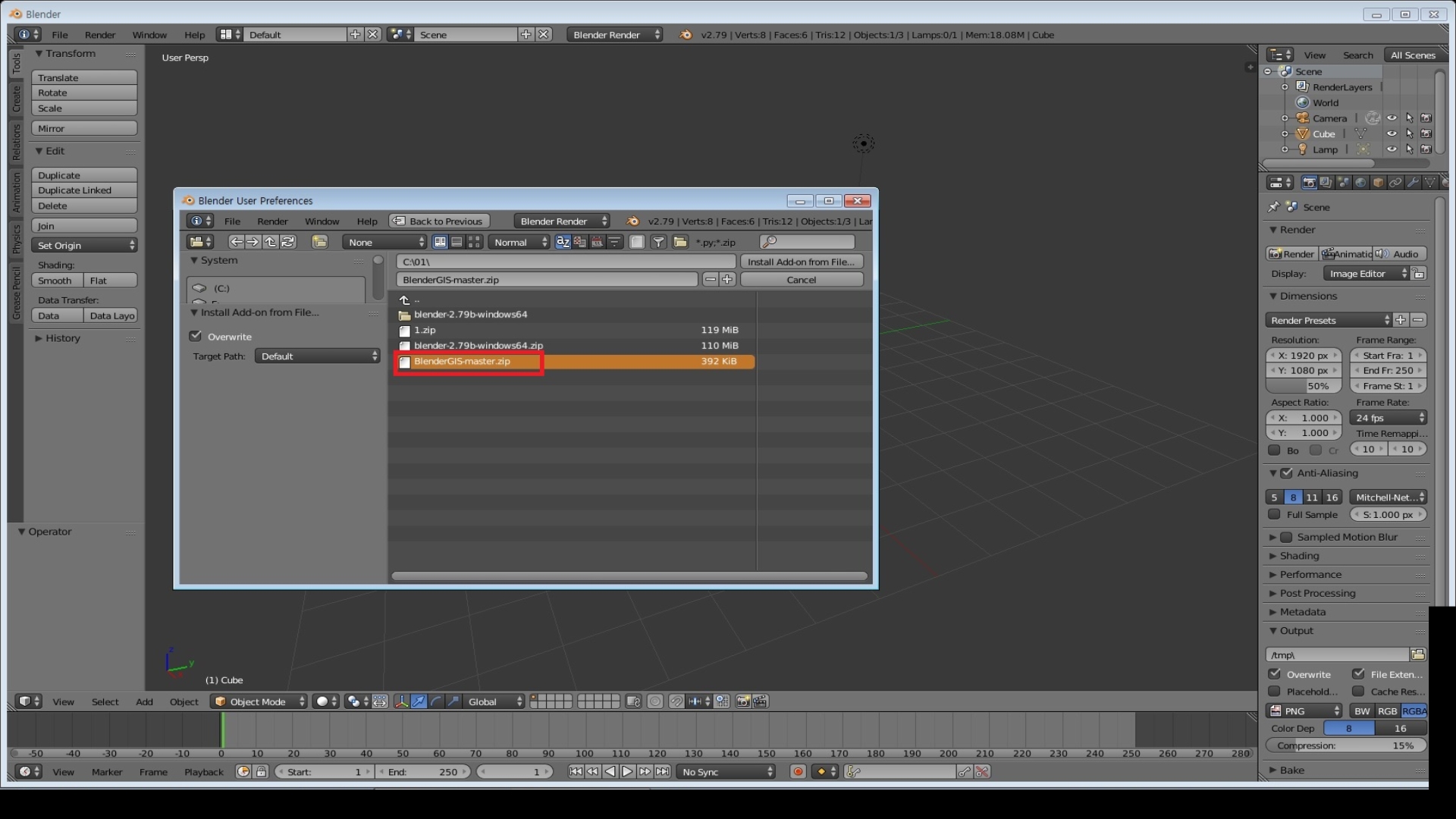Image resolution: width=1456 pixels, height=819 pixels.
Task: Create new directory in file browser
Action: [x=319, y=242]
